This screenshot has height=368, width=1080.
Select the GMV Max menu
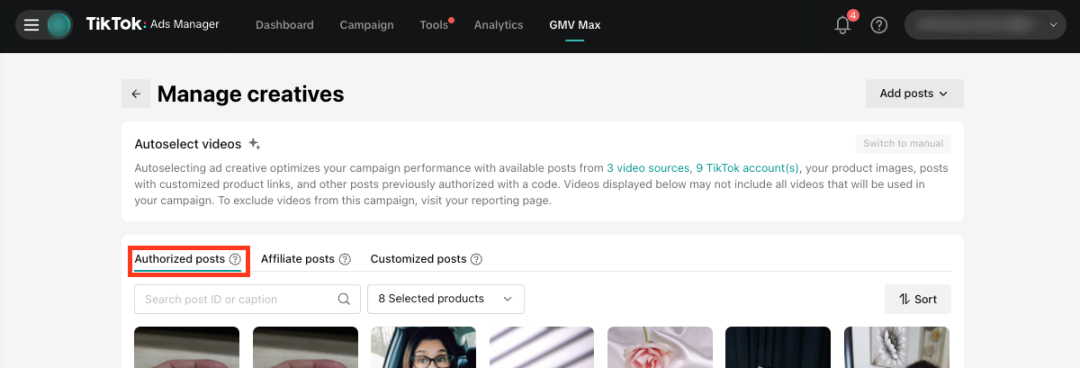574,25
